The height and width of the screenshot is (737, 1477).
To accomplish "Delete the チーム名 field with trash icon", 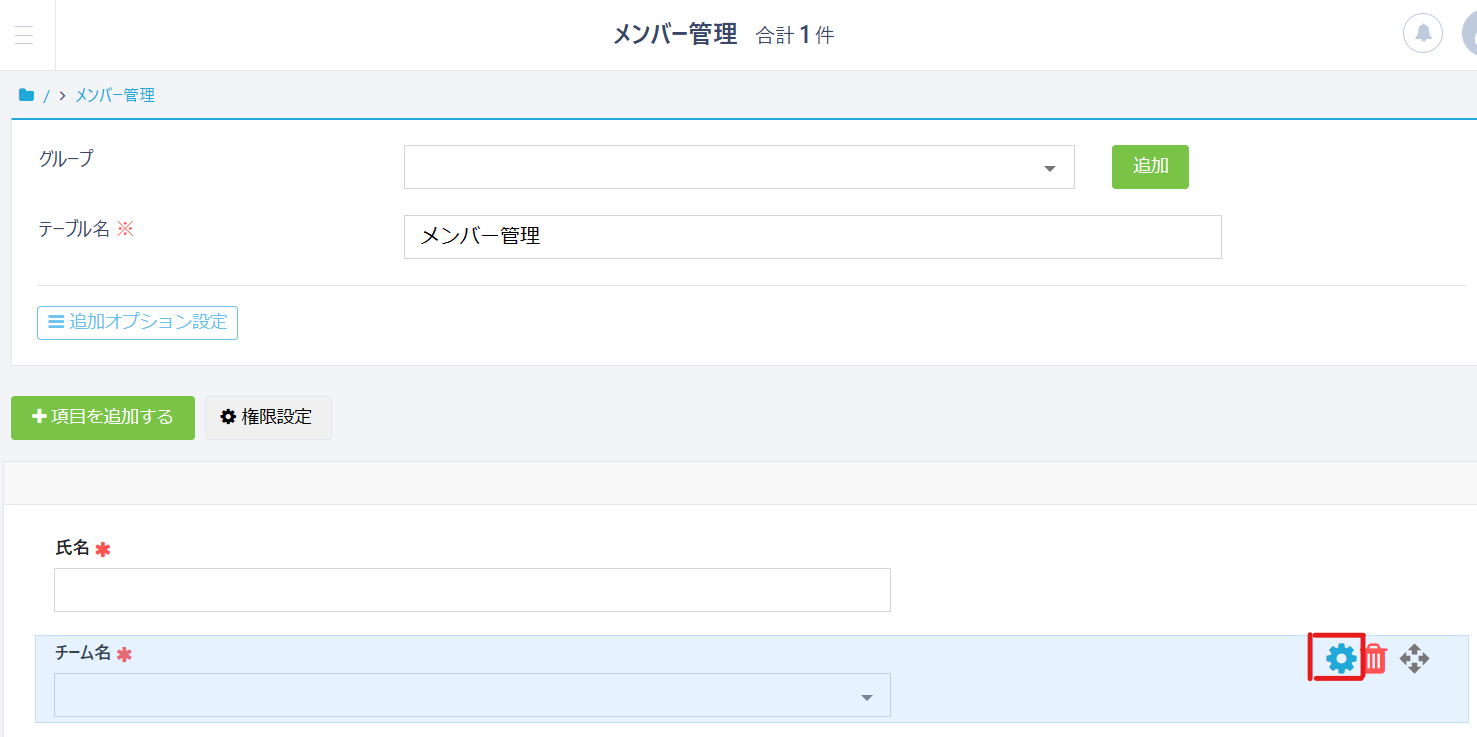I will coord(1375,658).
